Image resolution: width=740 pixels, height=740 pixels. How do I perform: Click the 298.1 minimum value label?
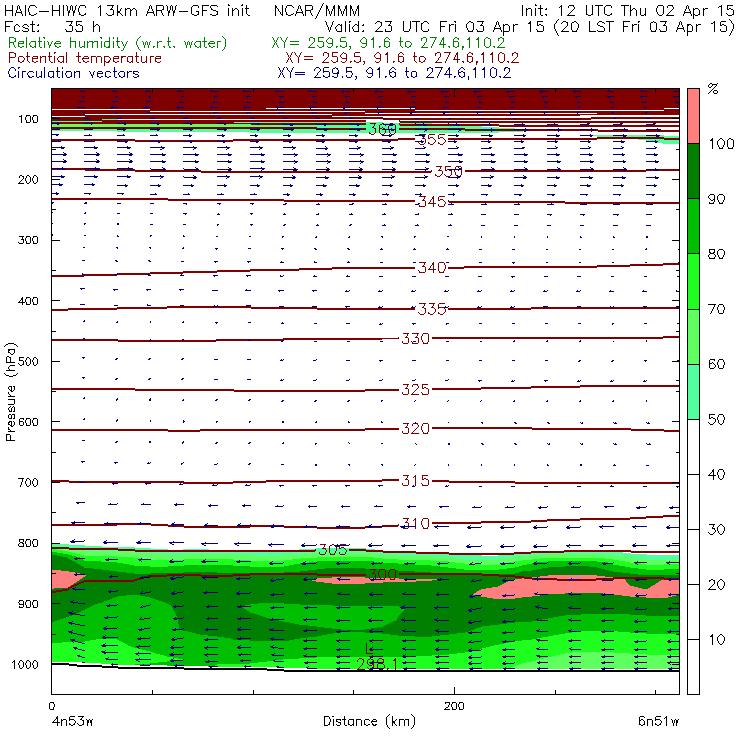377,664
